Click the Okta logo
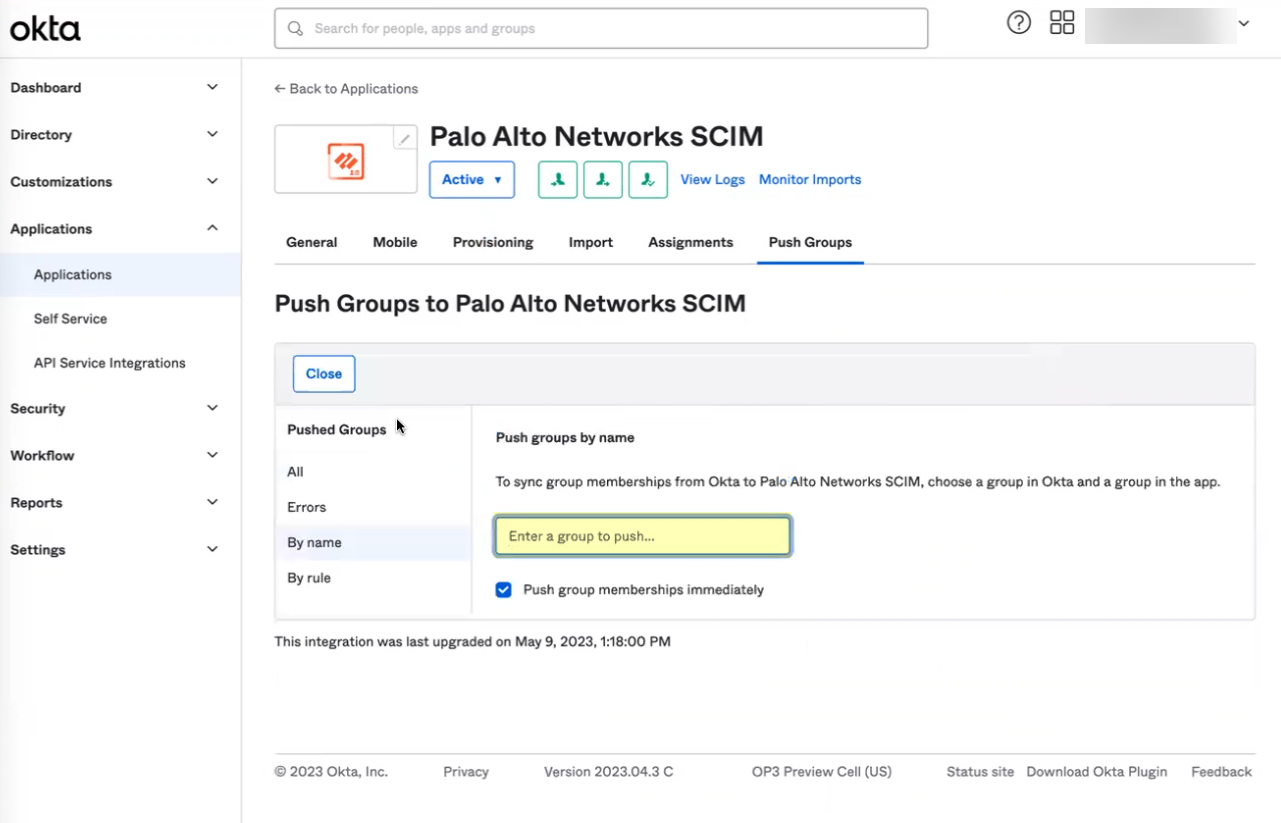This screenshot has width=1281, height=823. [45, 29]
